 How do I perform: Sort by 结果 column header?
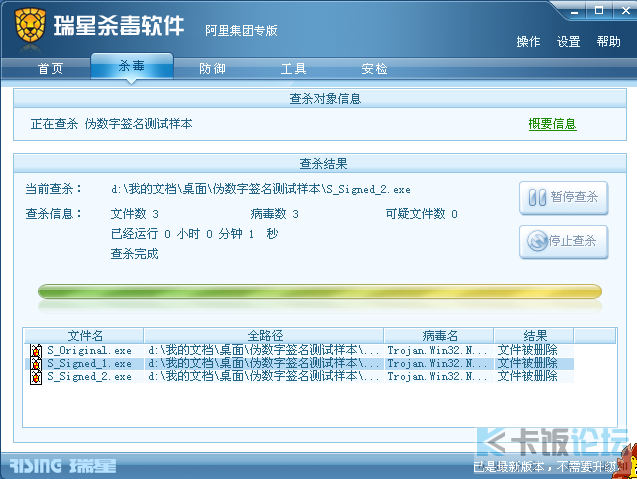(x=535, y=336)
